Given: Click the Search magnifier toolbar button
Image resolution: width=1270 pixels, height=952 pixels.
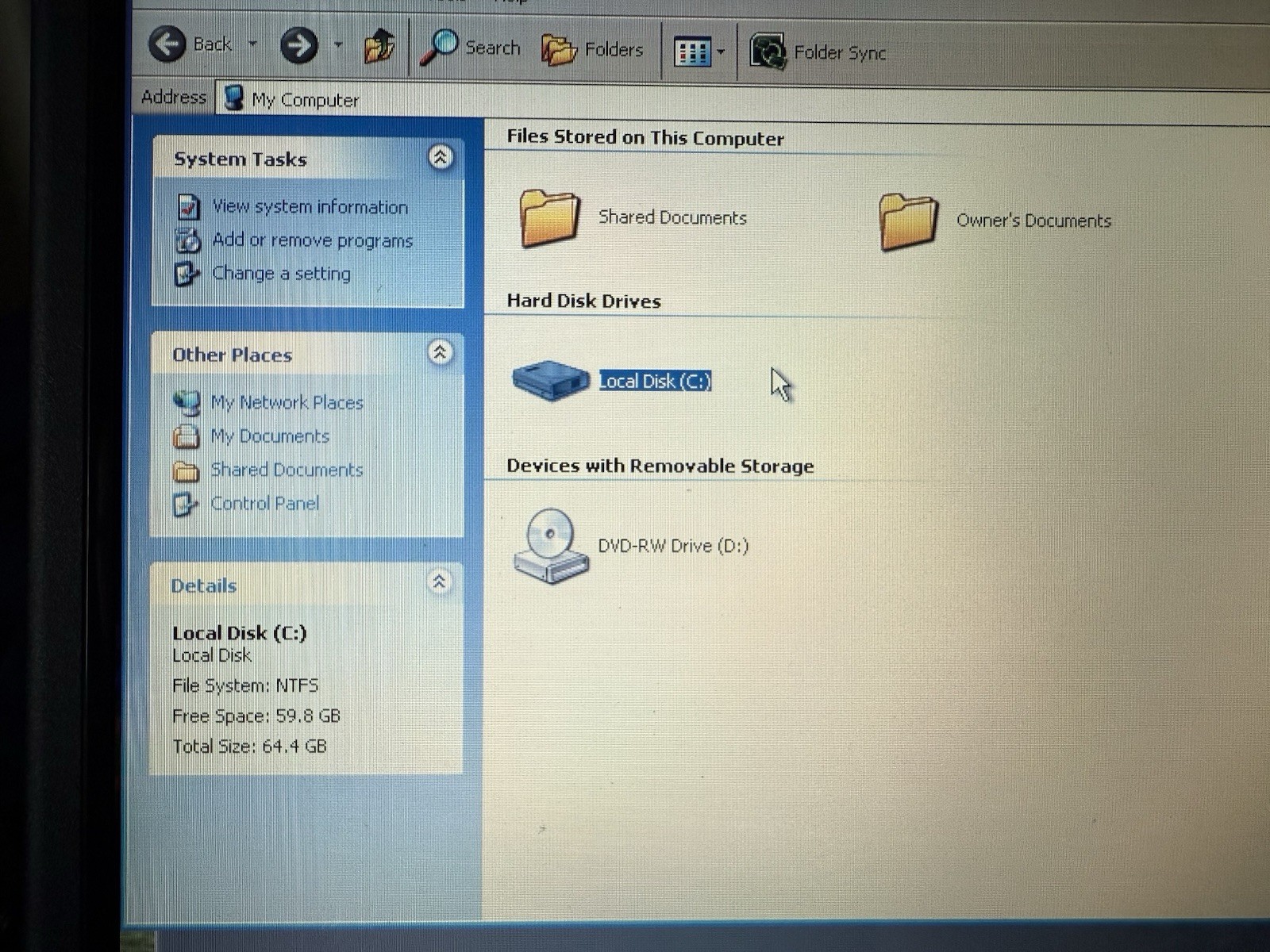Looking at the screenshot, I should 471,48.
